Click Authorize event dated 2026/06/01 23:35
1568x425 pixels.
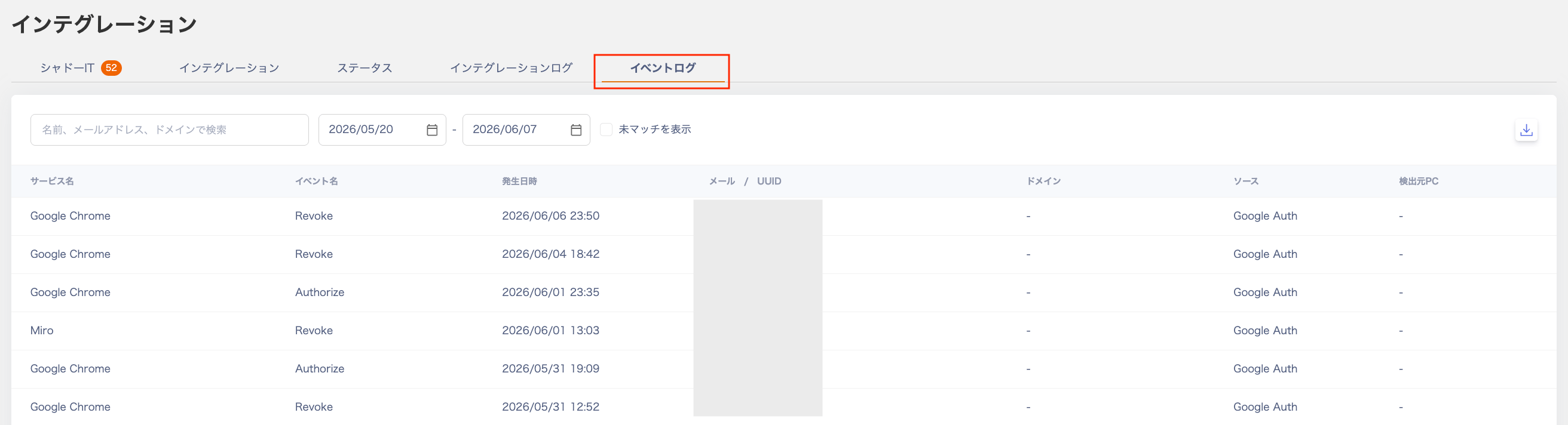pyautogui.click(x=320, y=292)
